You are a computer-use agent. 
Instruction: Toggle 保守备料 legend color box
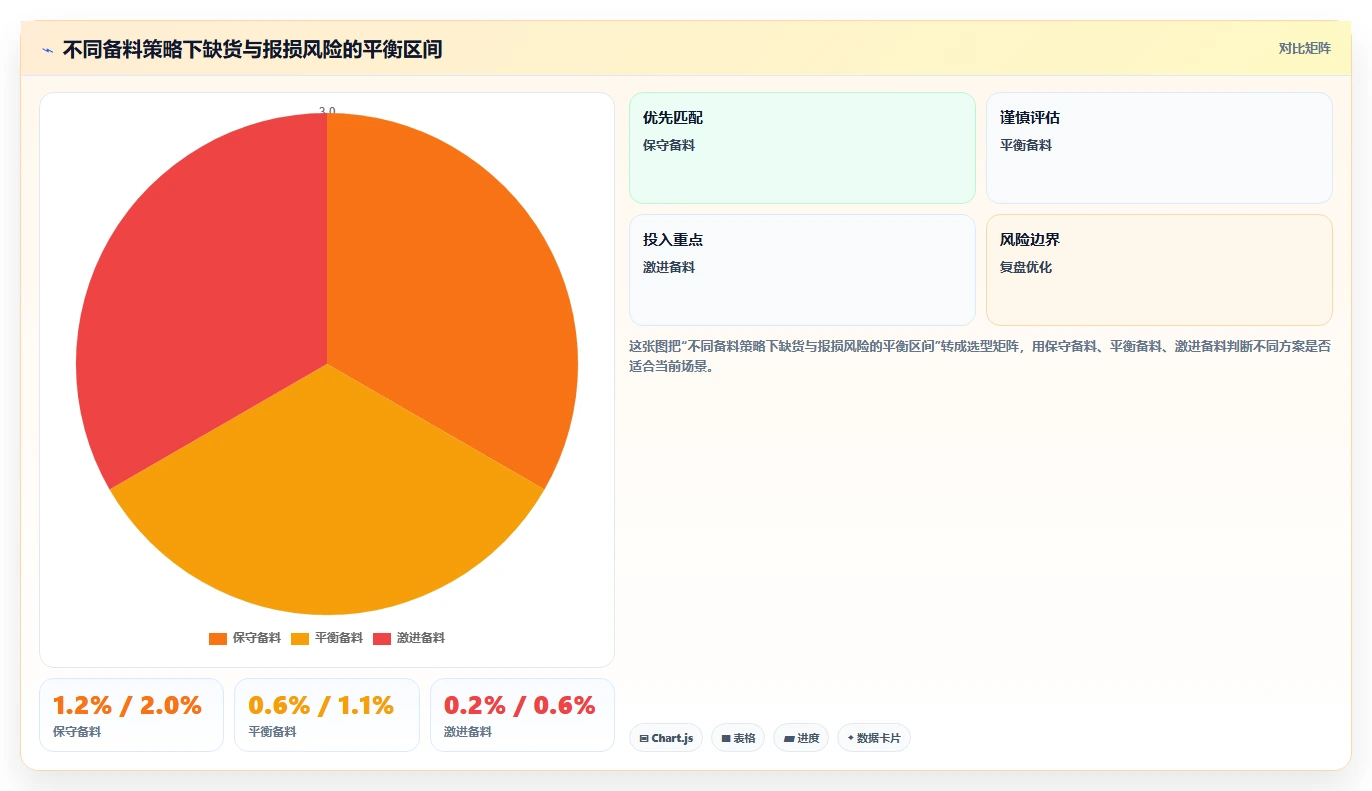217,638
